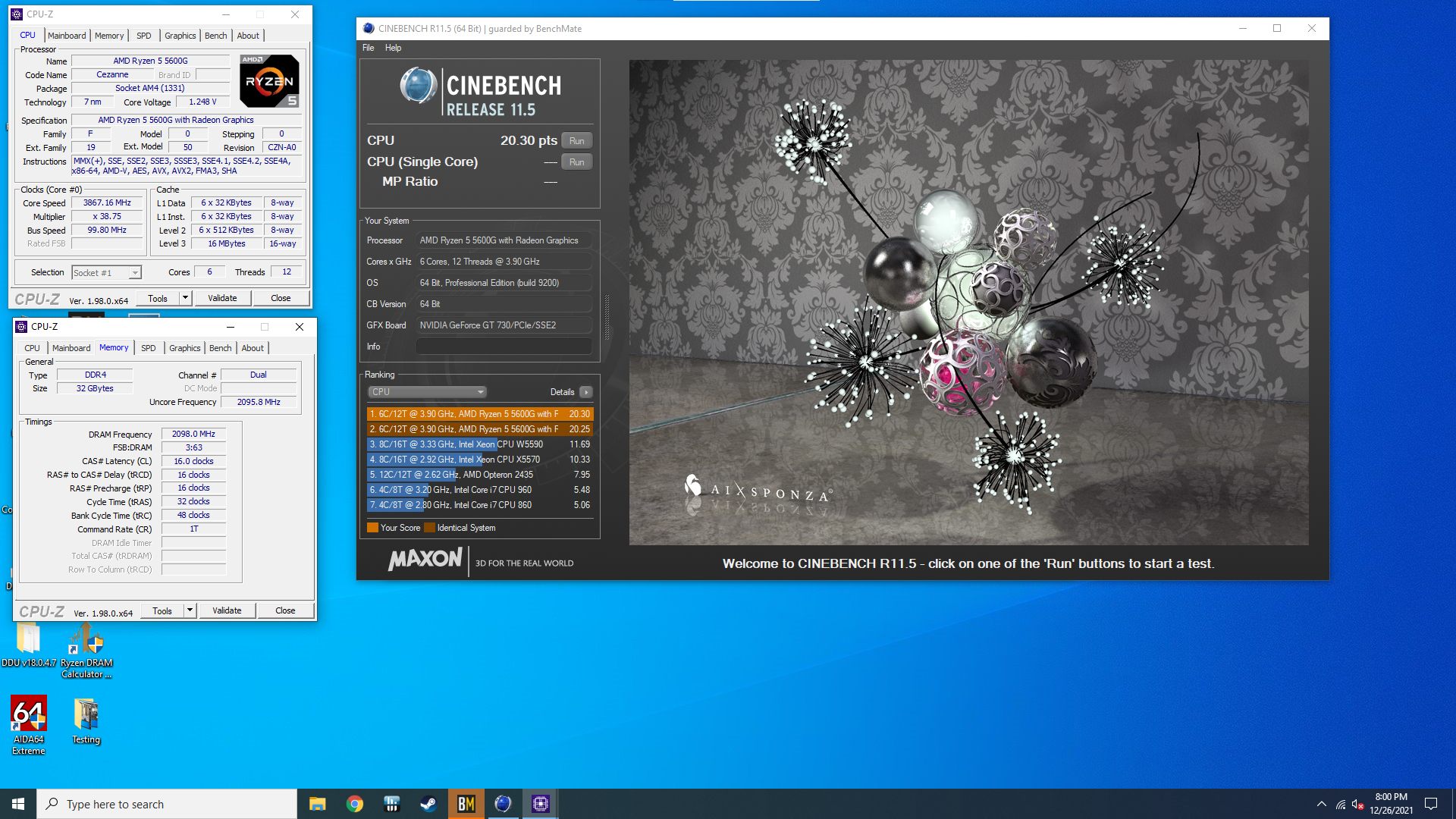
Task: Click the Ryzen 5 logo in CPU-Z
Action: (269, 80)
